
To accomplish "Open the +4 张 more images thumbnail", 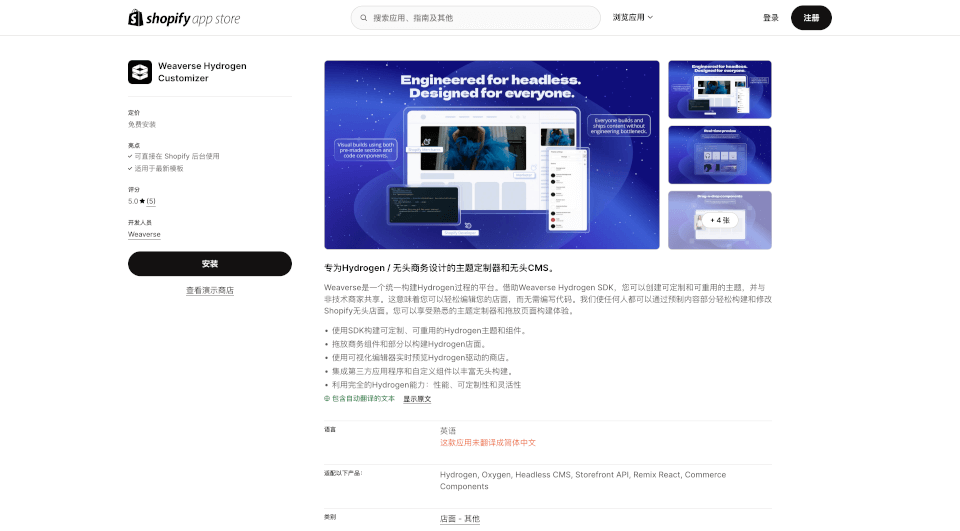I will (x=719, y=220).
